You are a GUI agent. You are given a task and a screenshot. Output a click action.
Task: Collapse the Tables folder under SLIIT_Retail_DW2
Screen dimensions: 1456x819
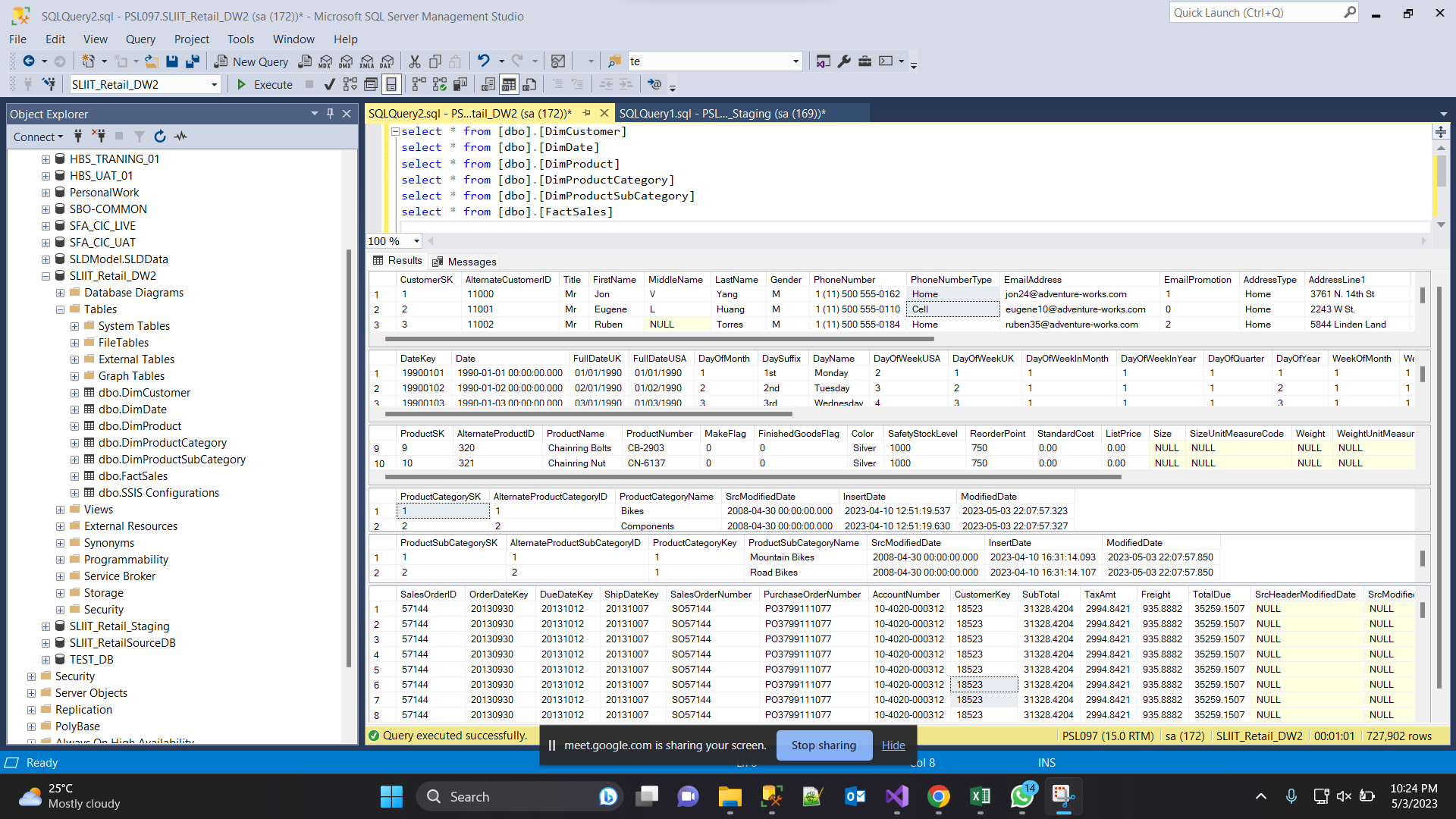pyautogui.click(x=60, y=309)
